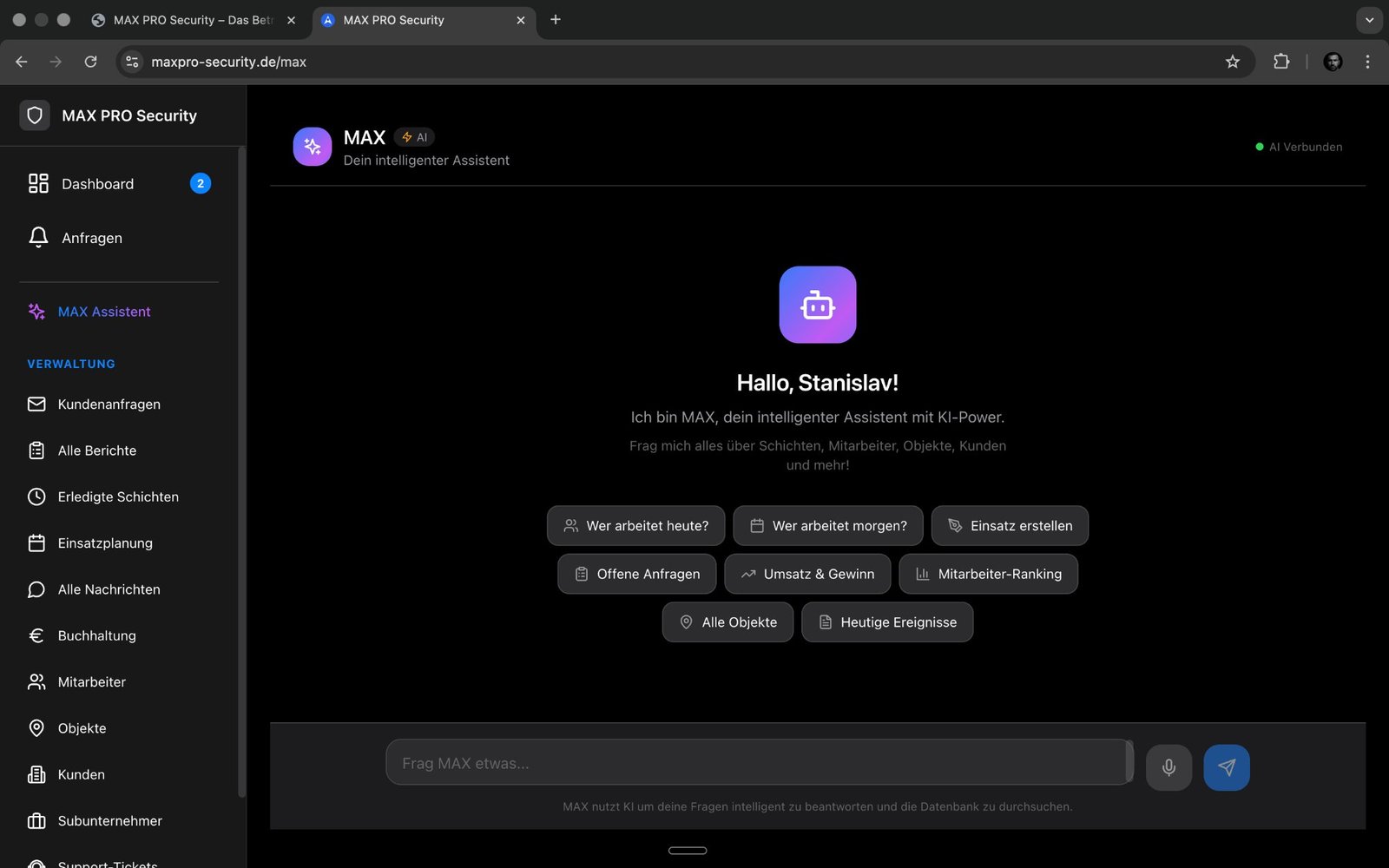
Task: Open the Einsatzplanung calendar icon
Action: [36, 542]
